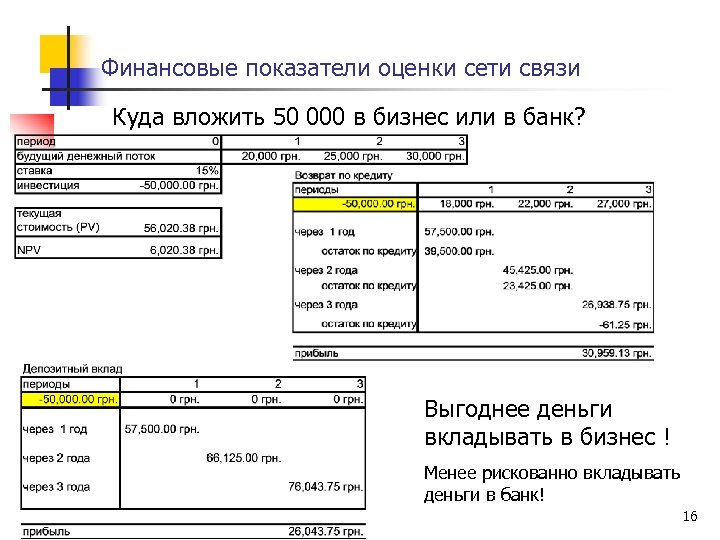Click "через 2 года" in the deposit table

tap(56, 458)
